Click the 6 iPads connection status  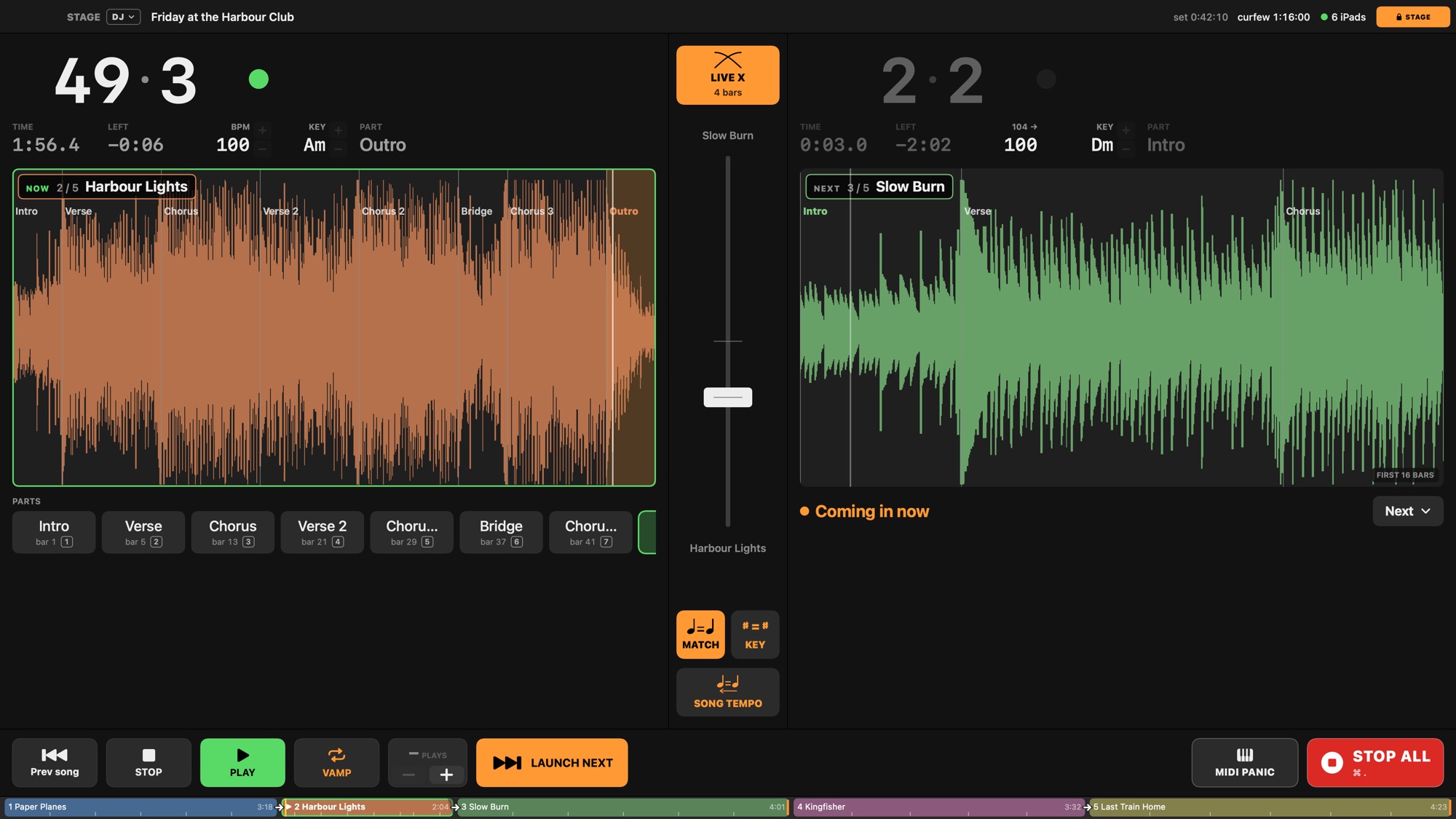[x=1343, y=17]
